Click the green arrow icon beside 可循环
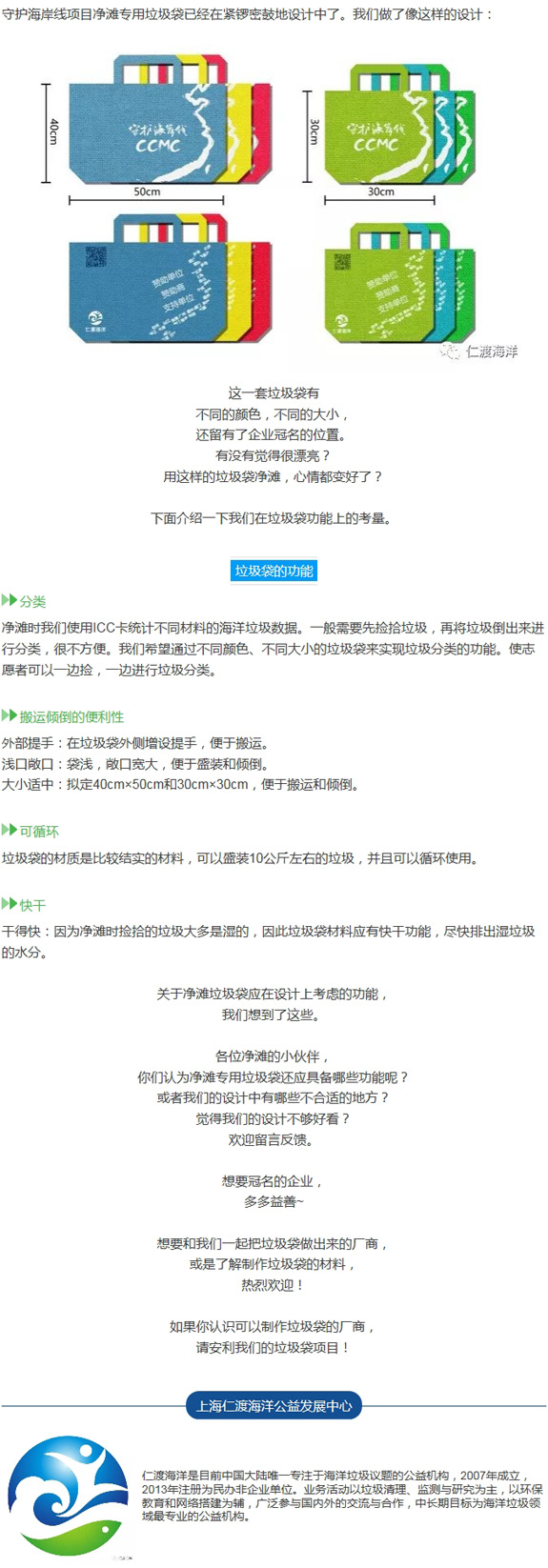 click(10, 830)
